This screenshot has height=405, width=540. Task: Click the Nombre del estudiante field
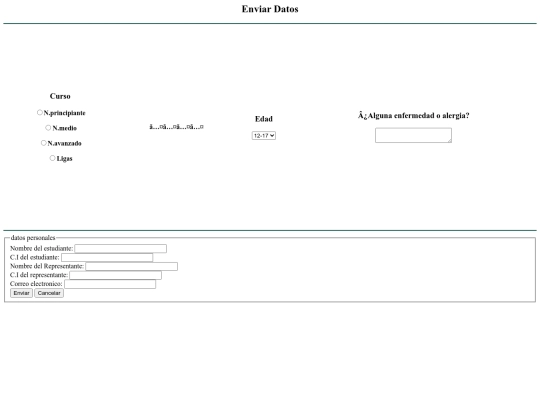click(121, 248)
